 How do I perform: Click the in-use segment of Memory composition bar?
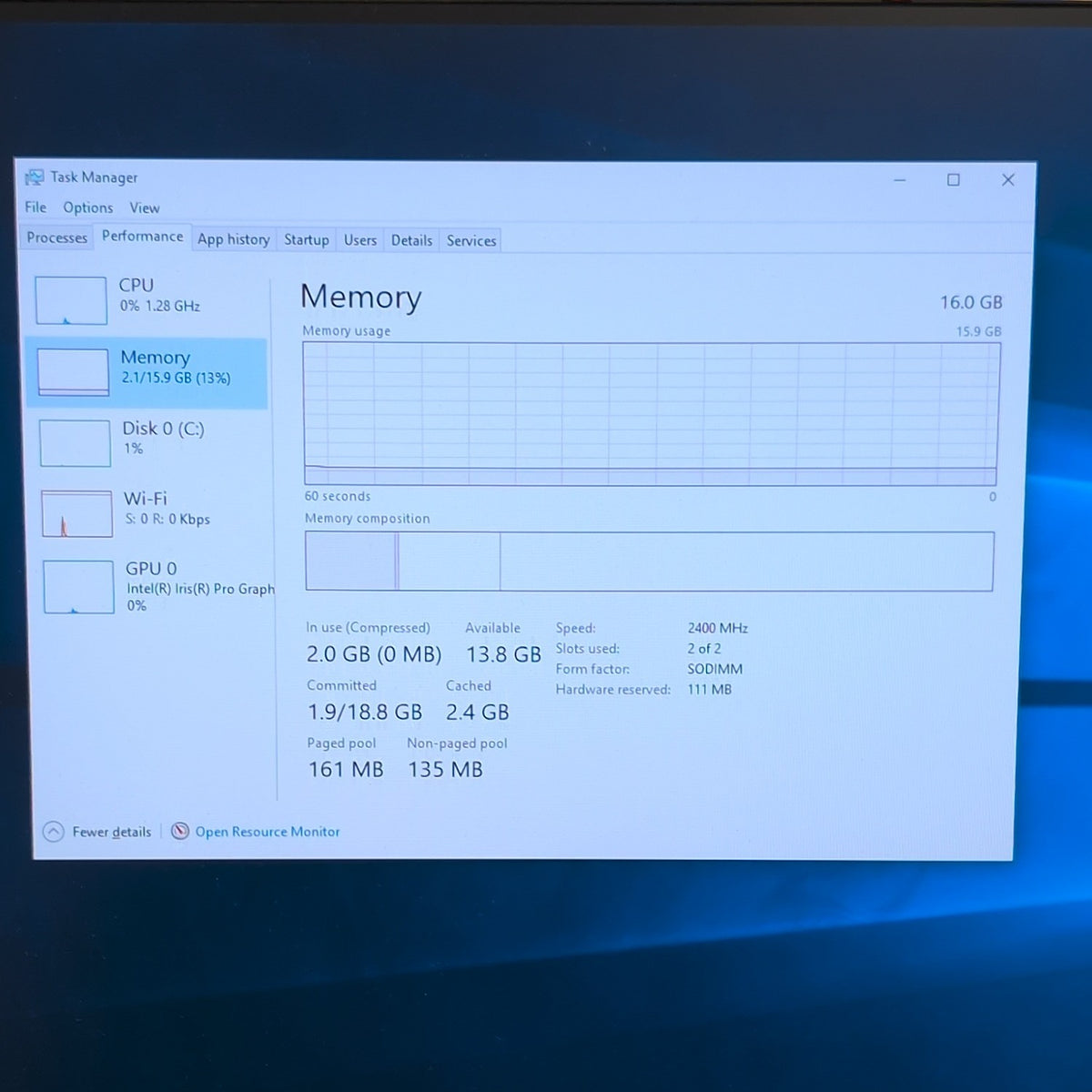tap(350, 561)
